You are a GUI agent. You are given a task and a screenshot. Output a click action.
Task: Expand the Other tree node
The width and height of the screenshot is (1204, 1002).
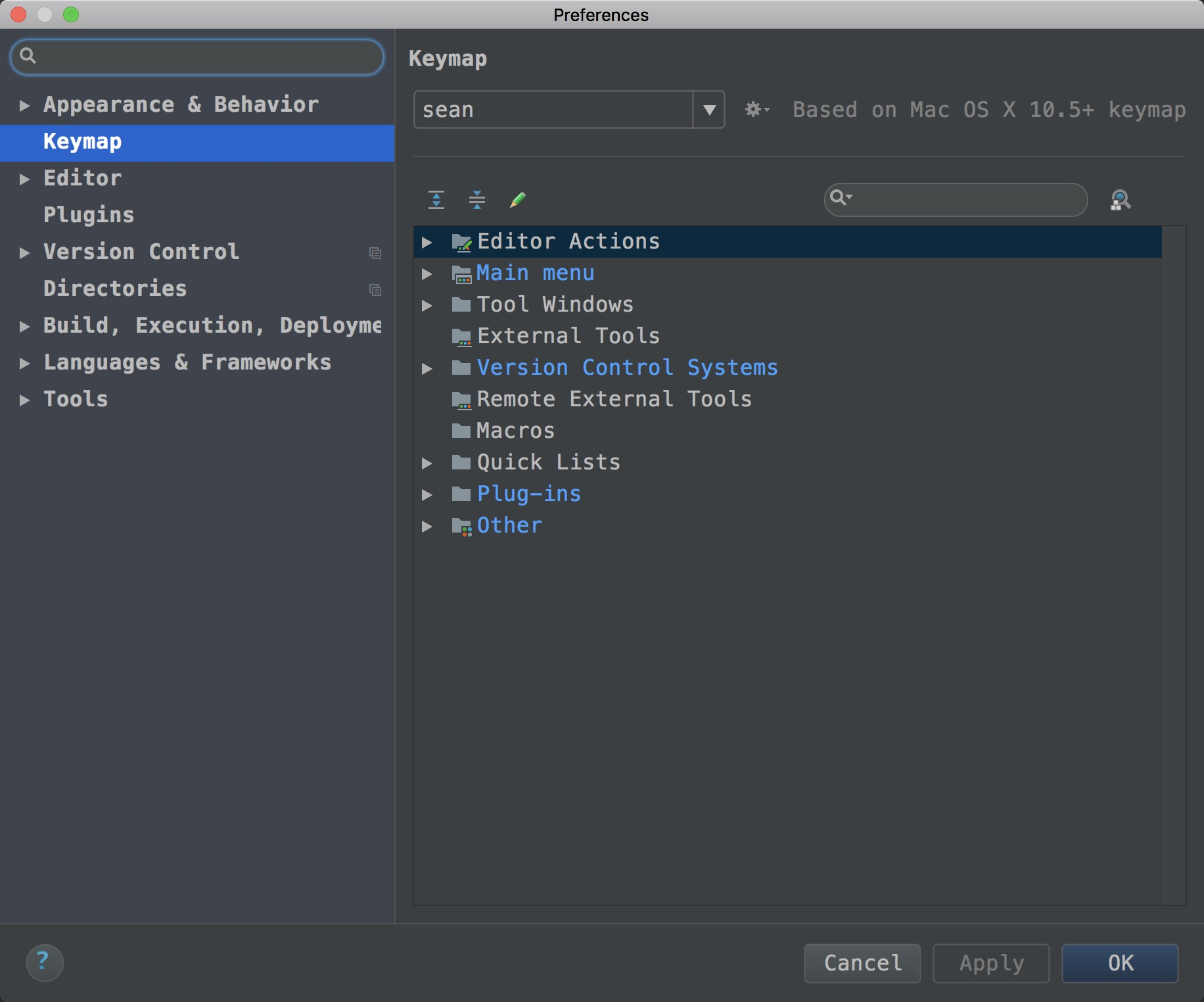pyautogui.click(x=427, y=527)
